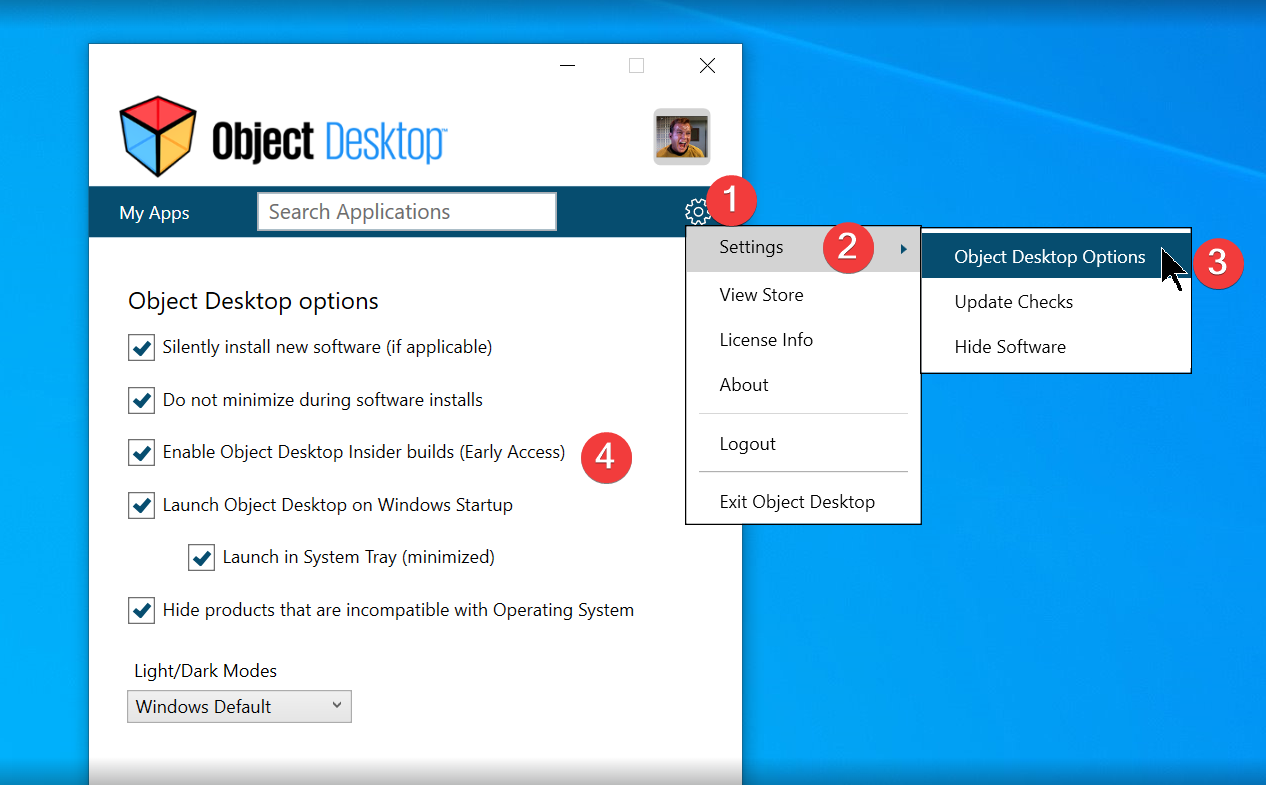Uncheck Launch in System Tray (minimized)
Image resolution: width=1266 pixels, height=785 pixels.
tap(201, 558)
